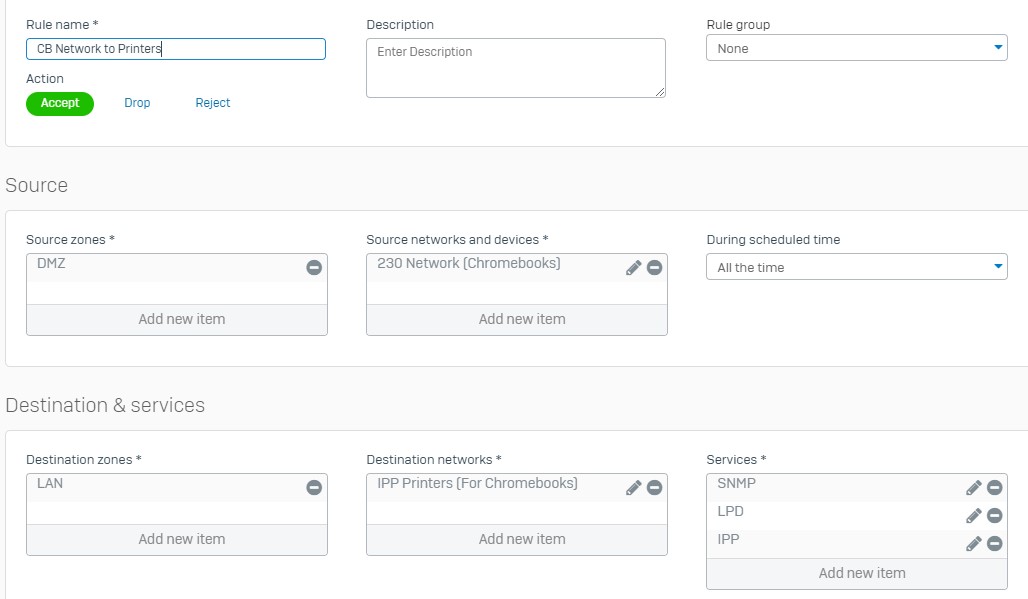
Task: Add new item to Services list
Action: 861,573
